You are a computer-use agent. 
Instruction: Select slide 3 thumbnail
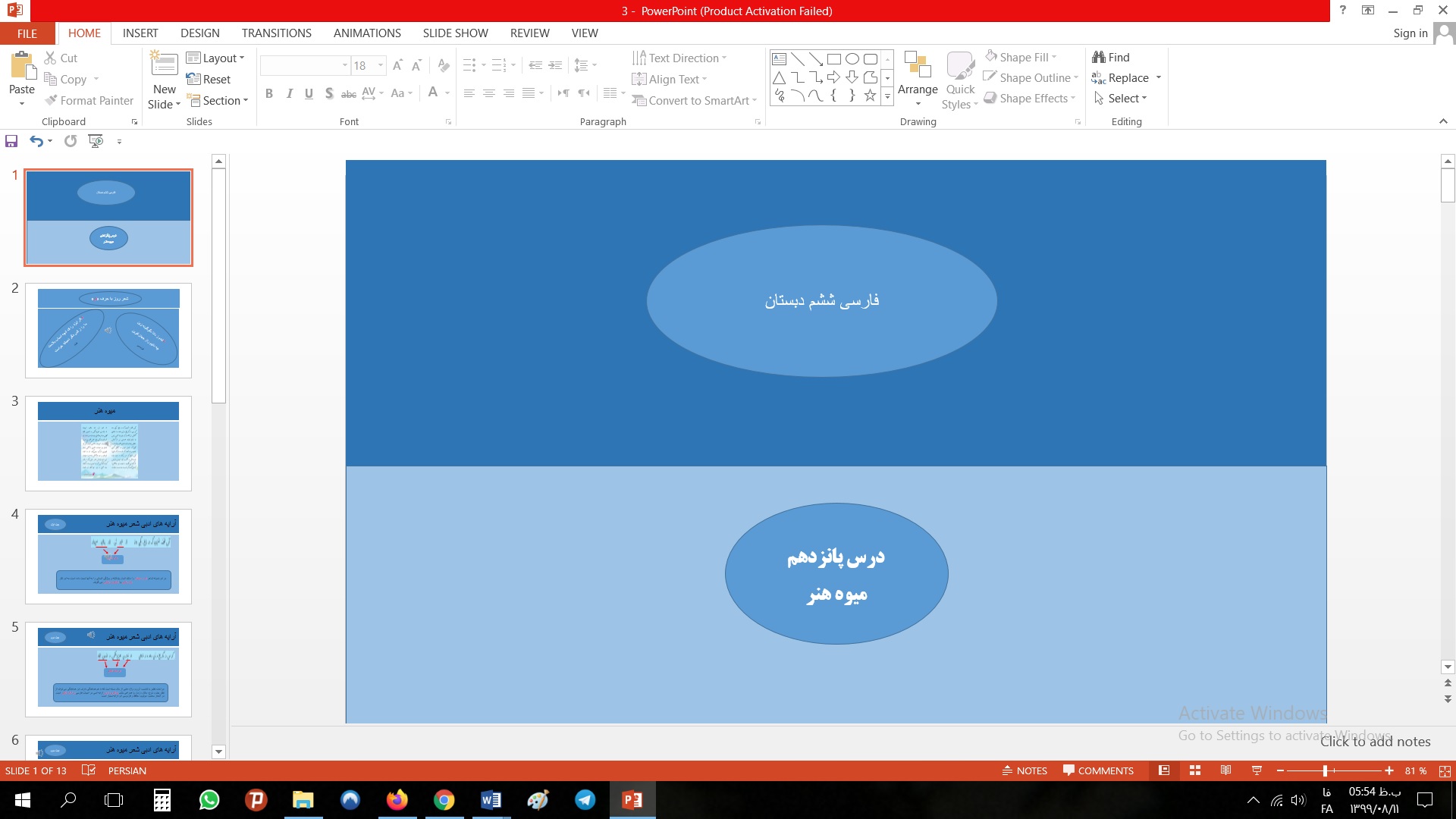(x=108, y=443)
